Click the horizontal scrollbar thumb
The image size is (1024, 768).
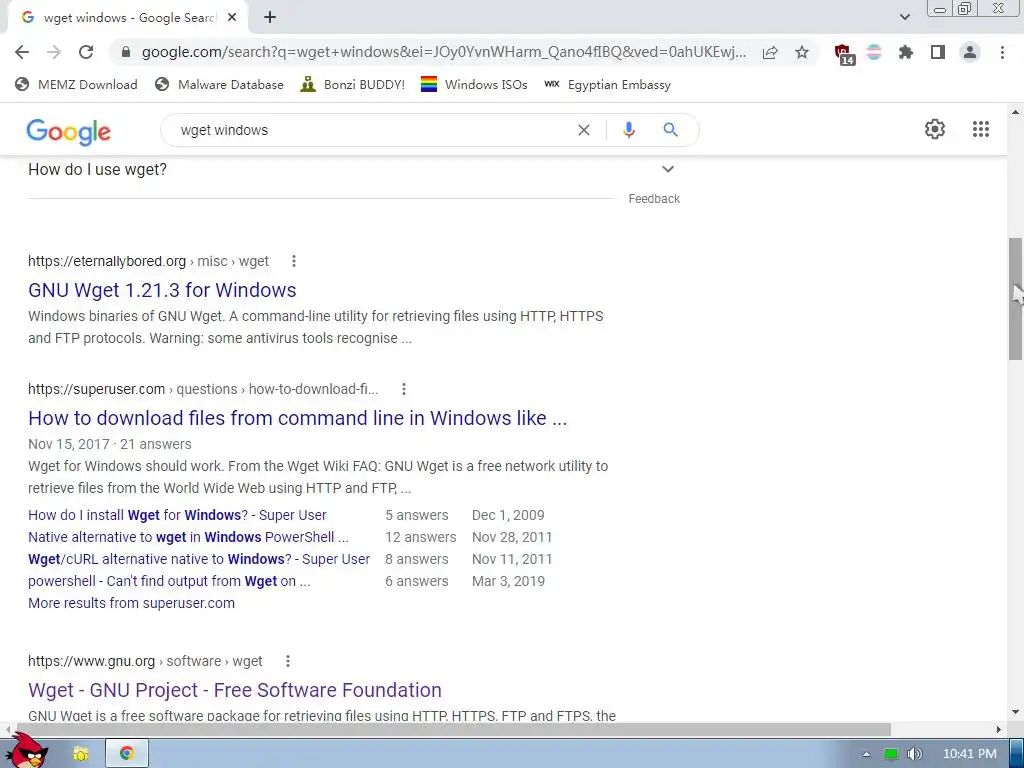452,729
